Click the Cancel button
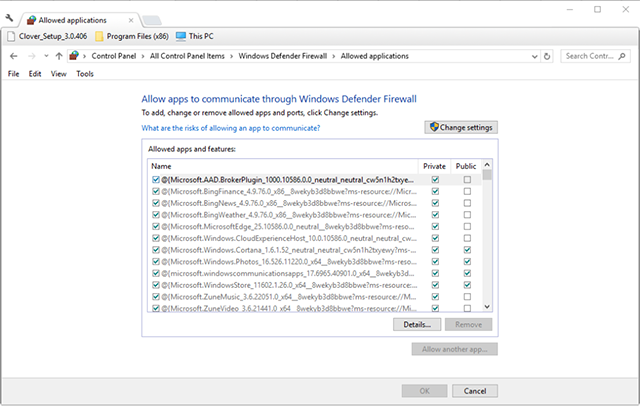This screenshot has height=406, width=640. [475, 391]
